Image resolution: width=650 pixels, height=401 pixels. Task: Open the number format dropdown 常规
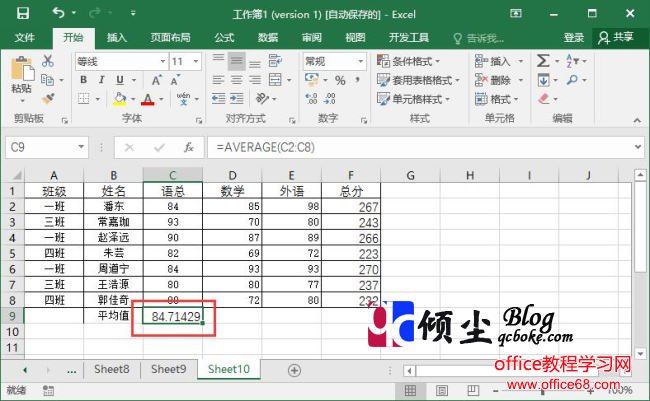[x=360, y=61]
